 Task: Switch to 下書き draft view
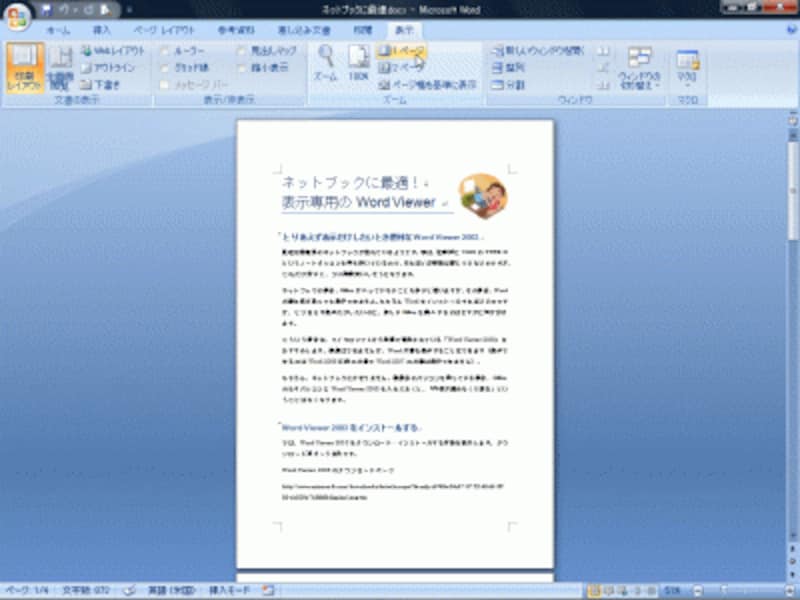point(101,84)
